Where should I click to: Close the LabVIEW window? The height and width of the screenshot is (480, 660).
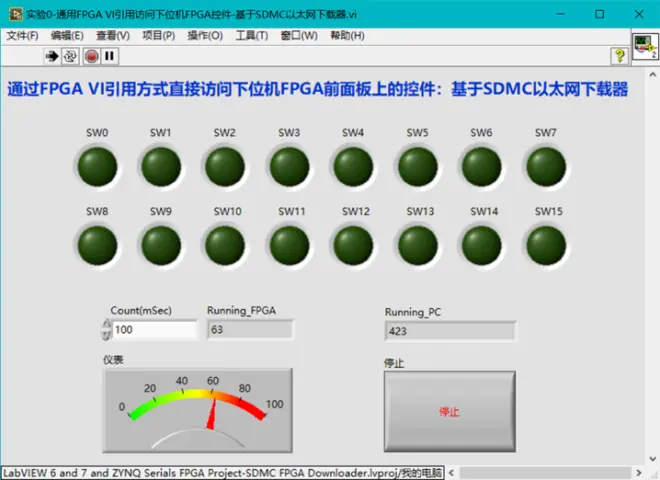(639, 14)
